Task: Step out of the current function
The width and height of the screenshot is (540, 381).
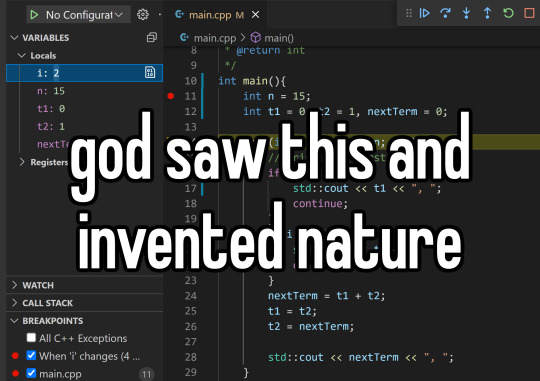Action: [x=487, y=13]
